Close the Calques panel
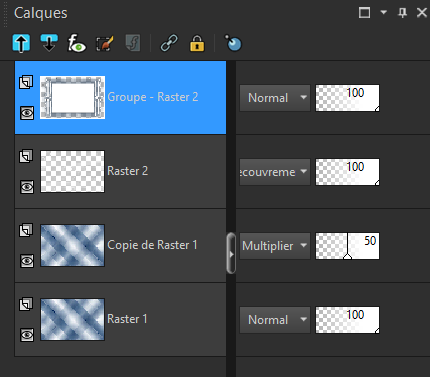Screen dimensions: 430x377 coord(422,13)
